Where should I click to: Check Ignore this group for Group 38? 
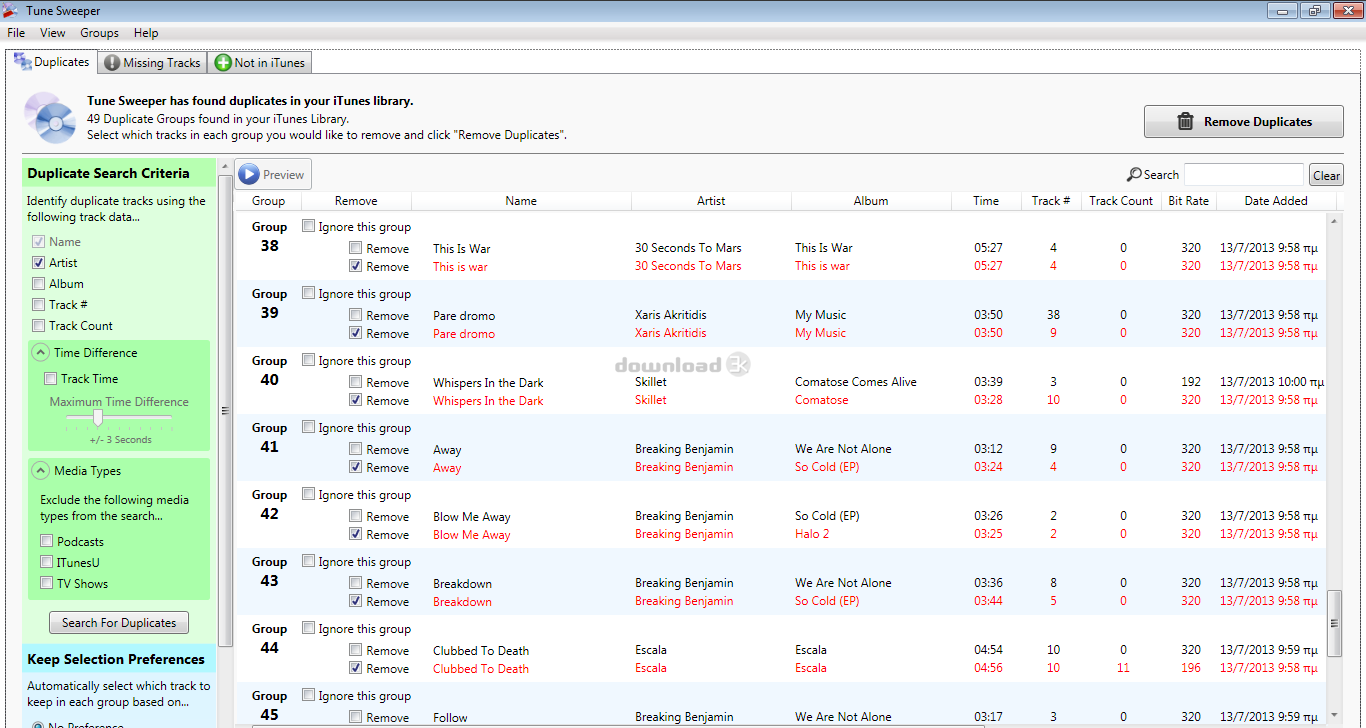point(309,226)
